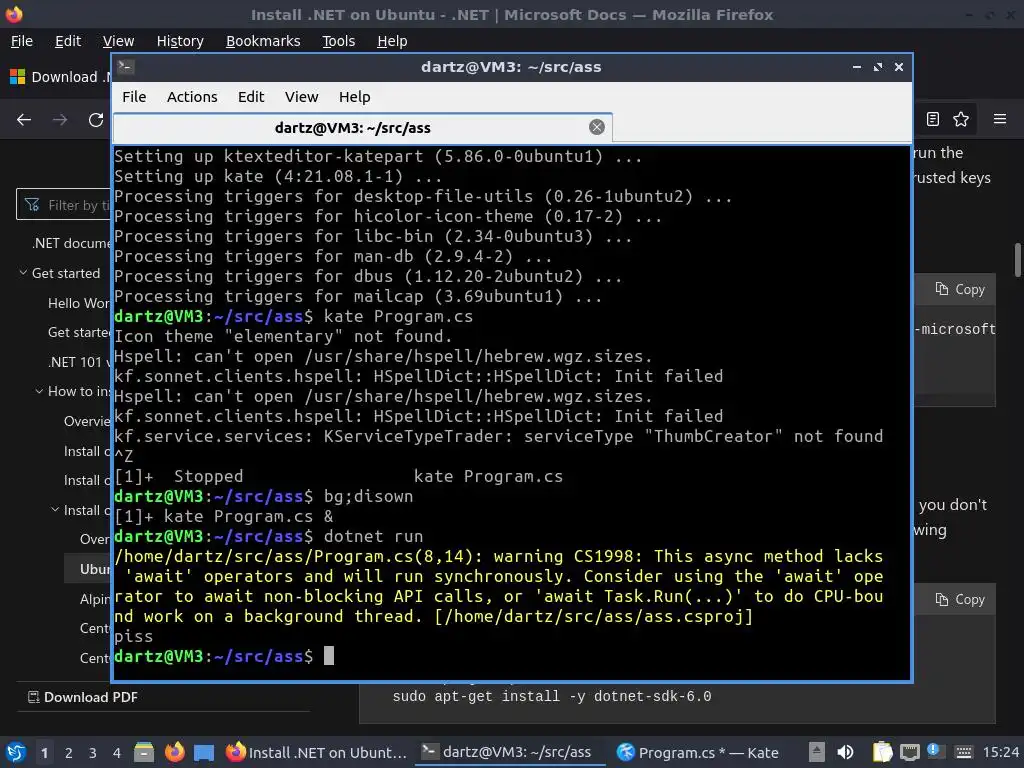Click Microsoft logo in Download tab

tap(18, 77)
